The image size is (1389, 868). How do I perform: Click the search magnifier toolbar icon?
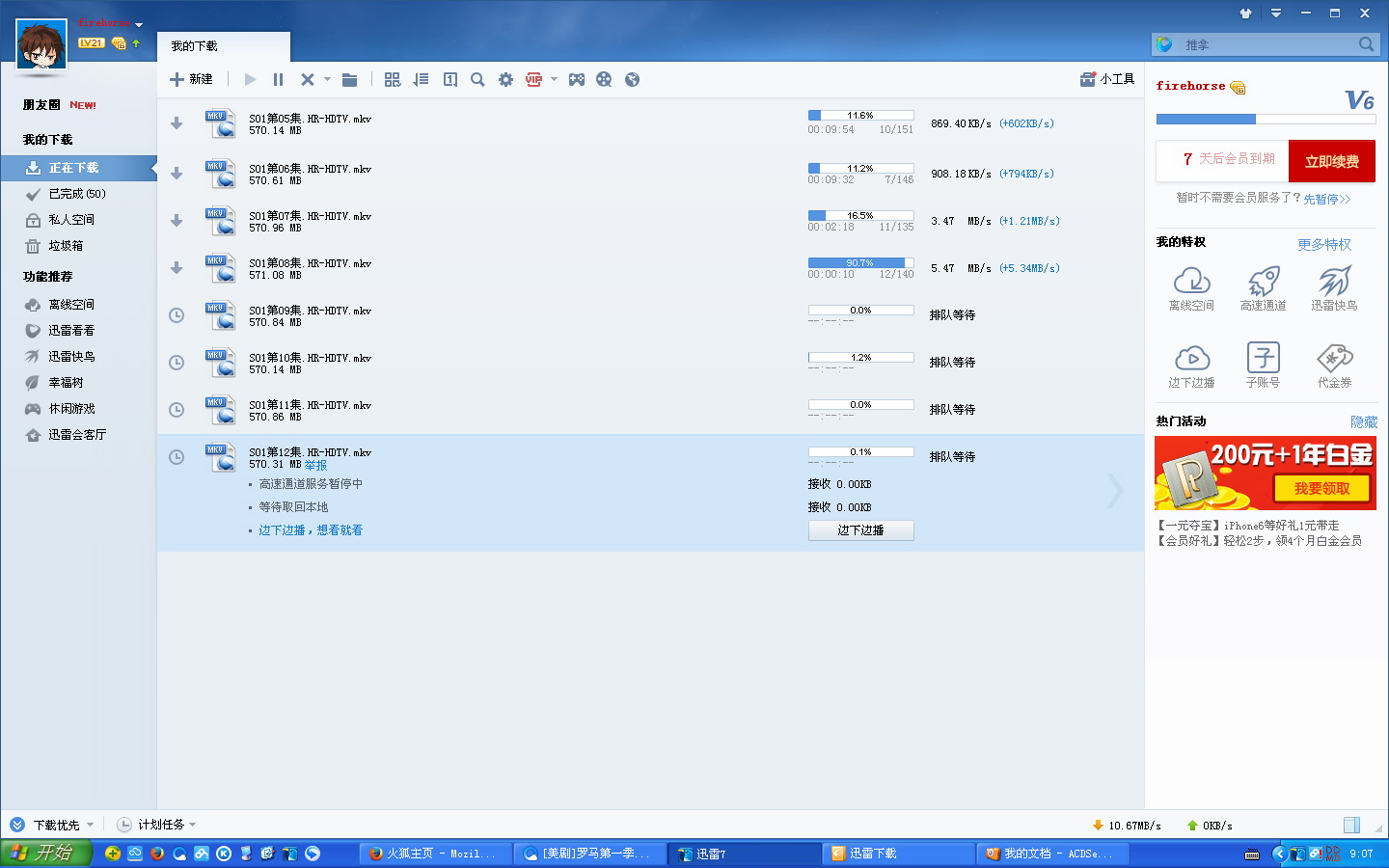pos(477,80)
